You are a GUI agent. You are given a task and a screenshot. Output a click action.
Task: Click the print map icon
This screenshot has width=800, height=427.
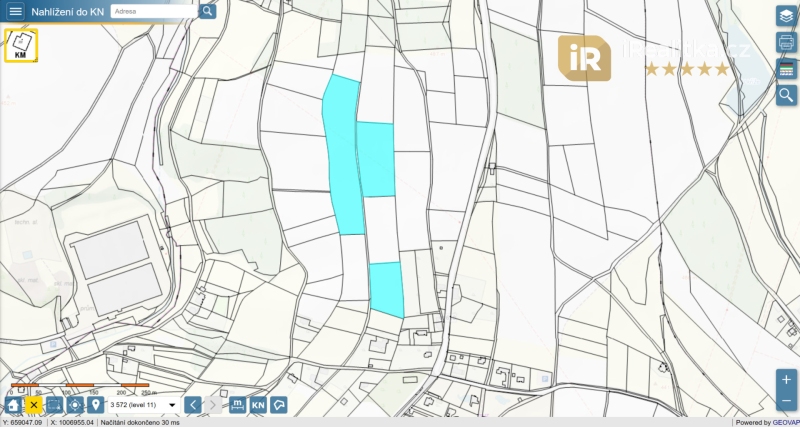(x=787, y=43)
